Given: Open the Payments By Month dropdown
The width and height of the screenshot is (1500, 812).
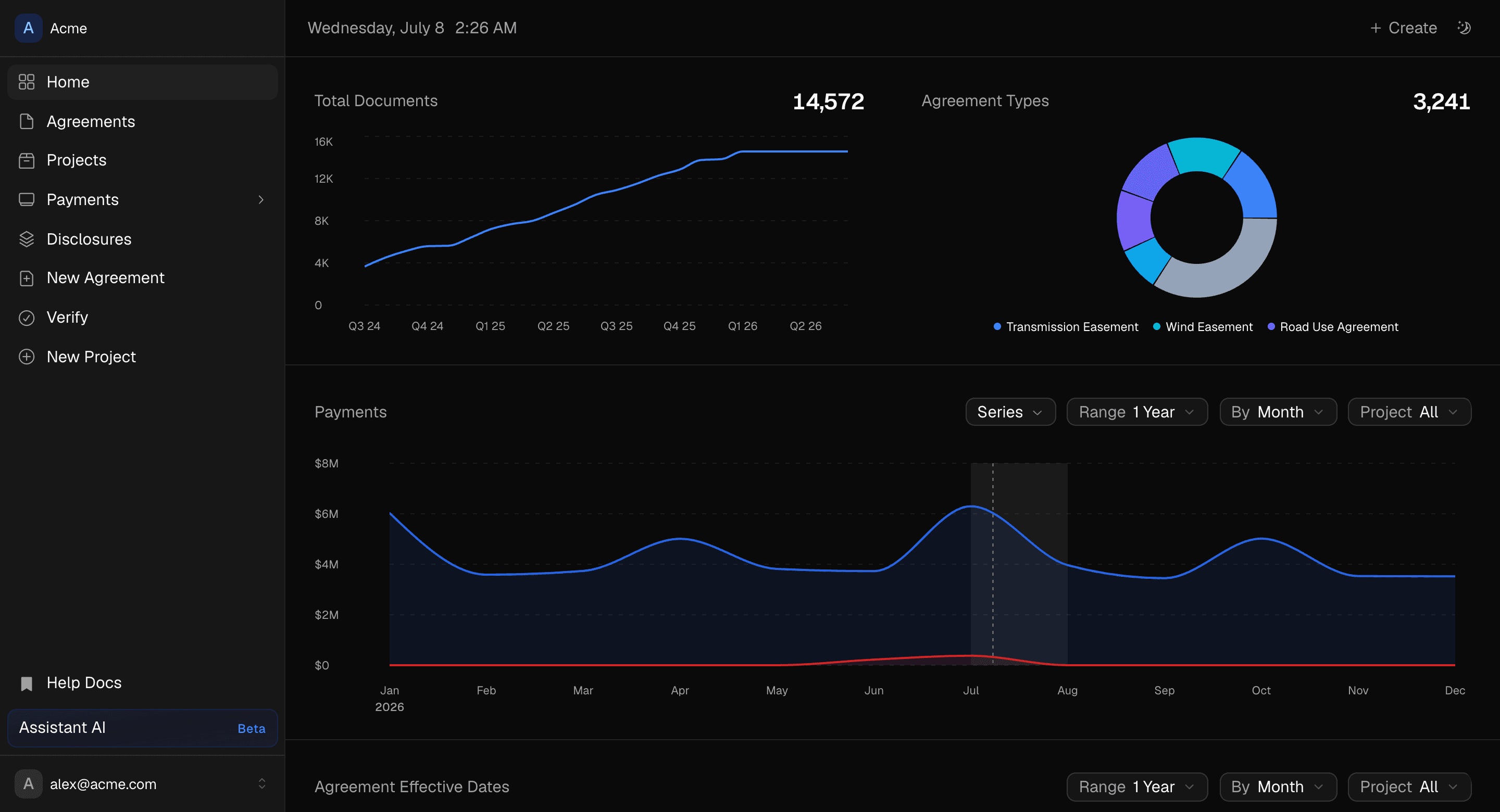Looking at the screenshot, I should [x=1278, y=412].
